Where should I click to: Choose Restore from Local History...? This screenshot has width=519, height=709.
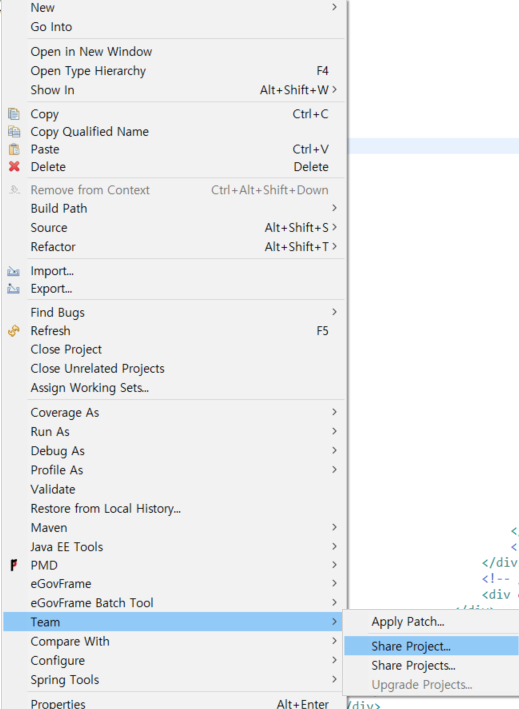coord(174,509)
